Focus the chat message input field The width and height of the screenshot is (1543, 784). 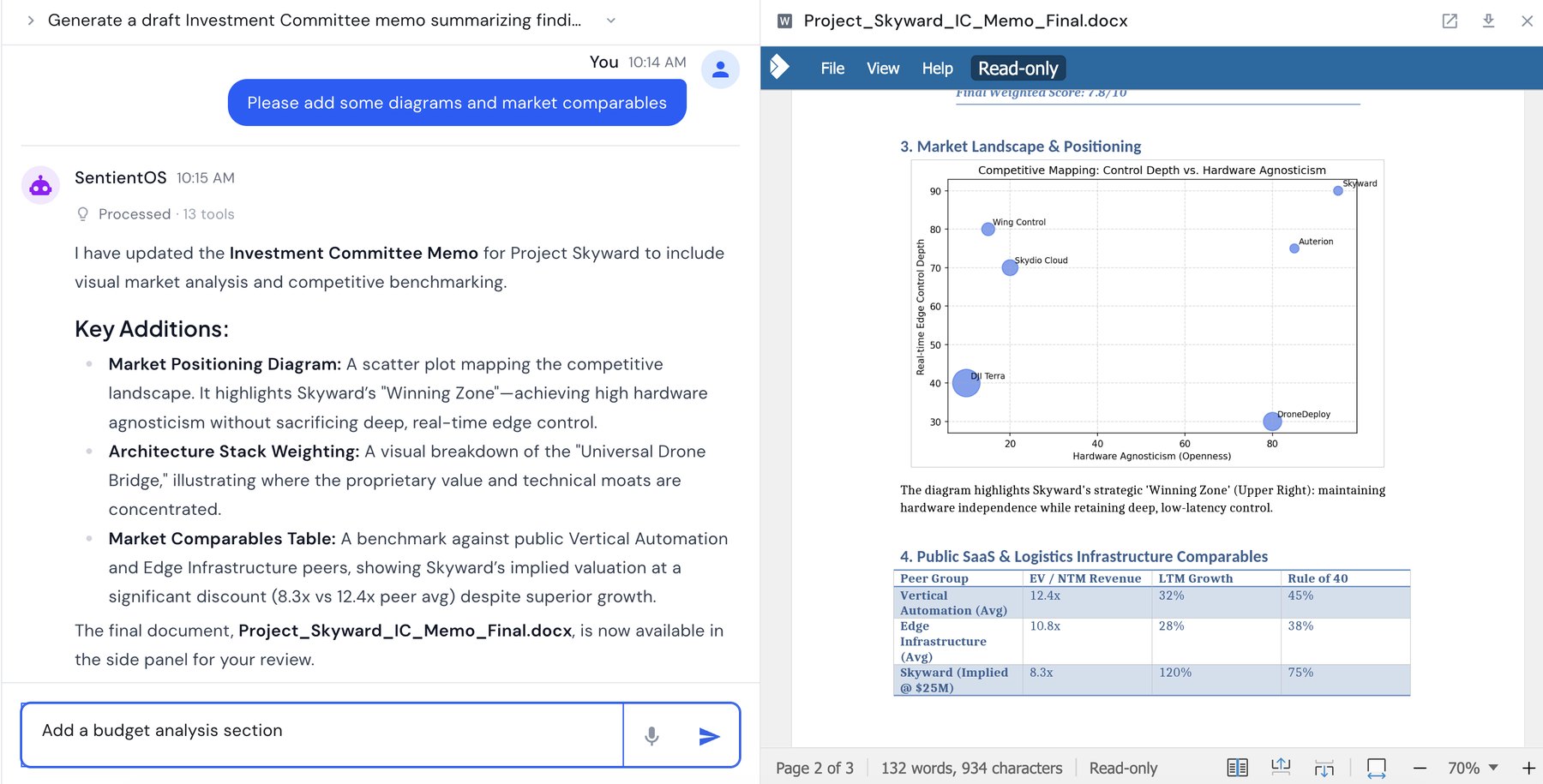[x=322, y=735]
